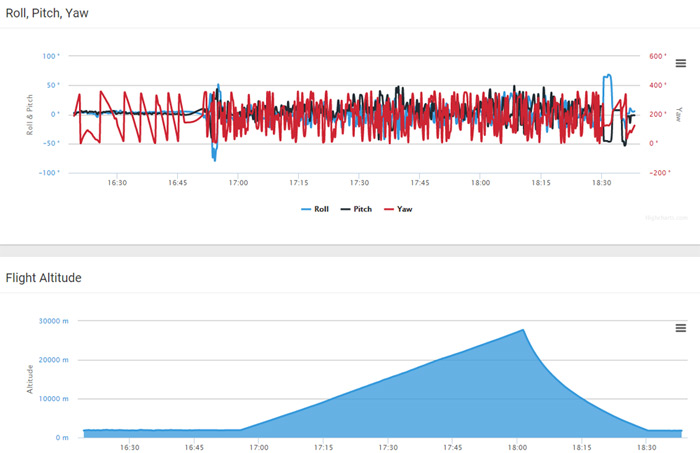Toggle the Yaw series in legend
Screen dimensions: 700x453
pyautogui.click(x=398, y=209)
